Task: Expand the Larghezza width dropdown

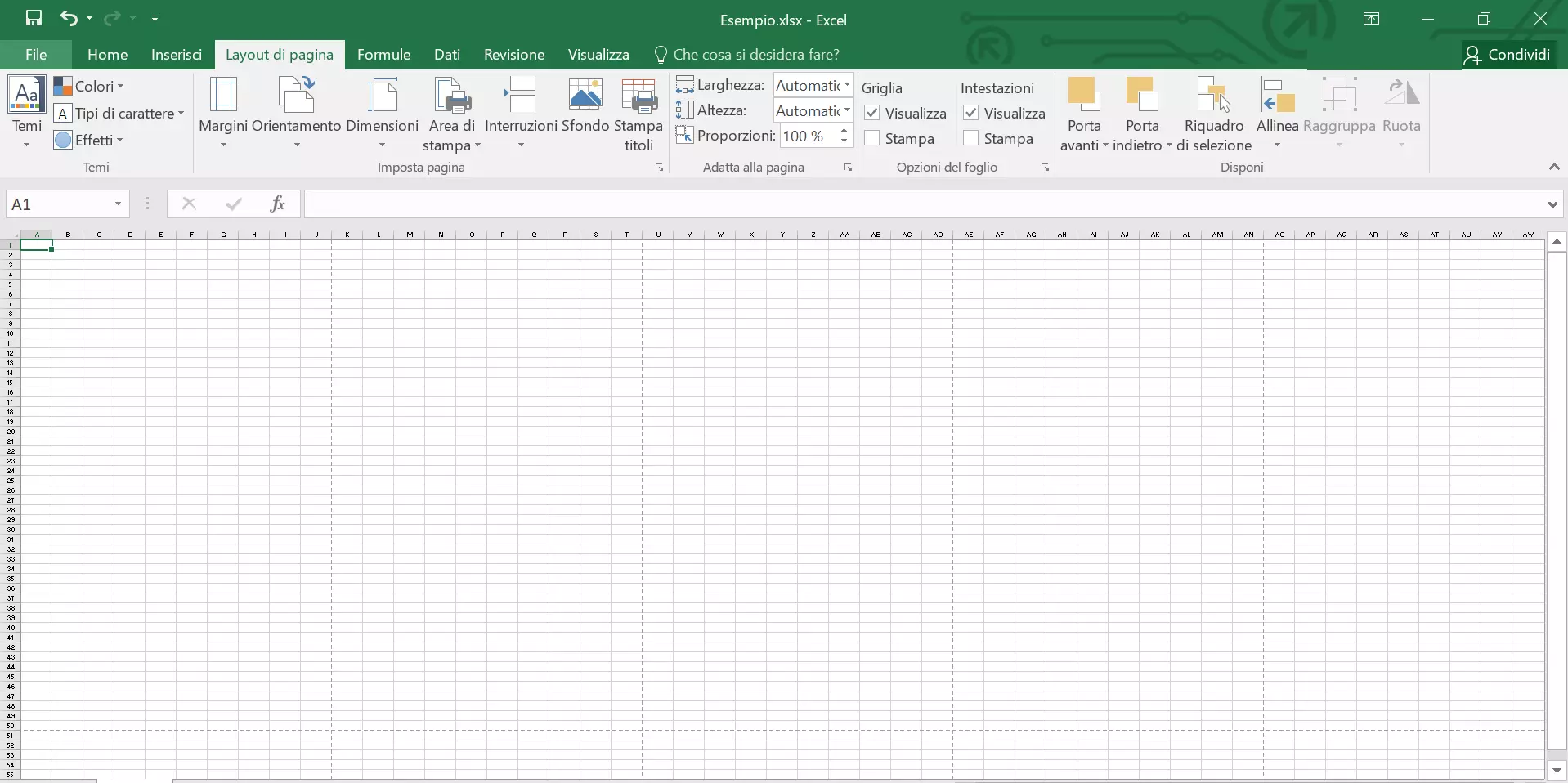Action: 847,85
